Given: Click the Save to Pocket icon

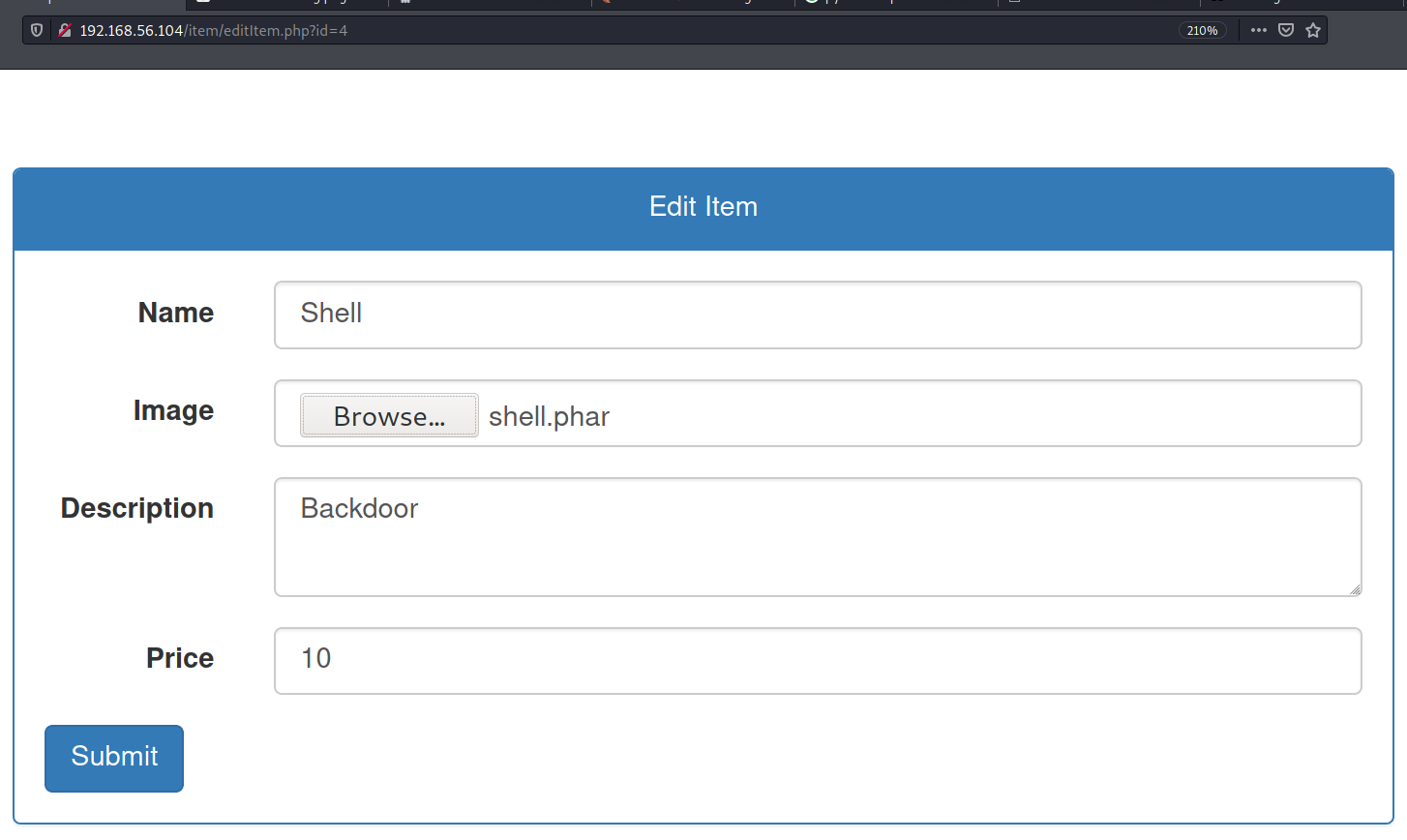Looking at the screenshot, I should click(x=1286, y=30).
